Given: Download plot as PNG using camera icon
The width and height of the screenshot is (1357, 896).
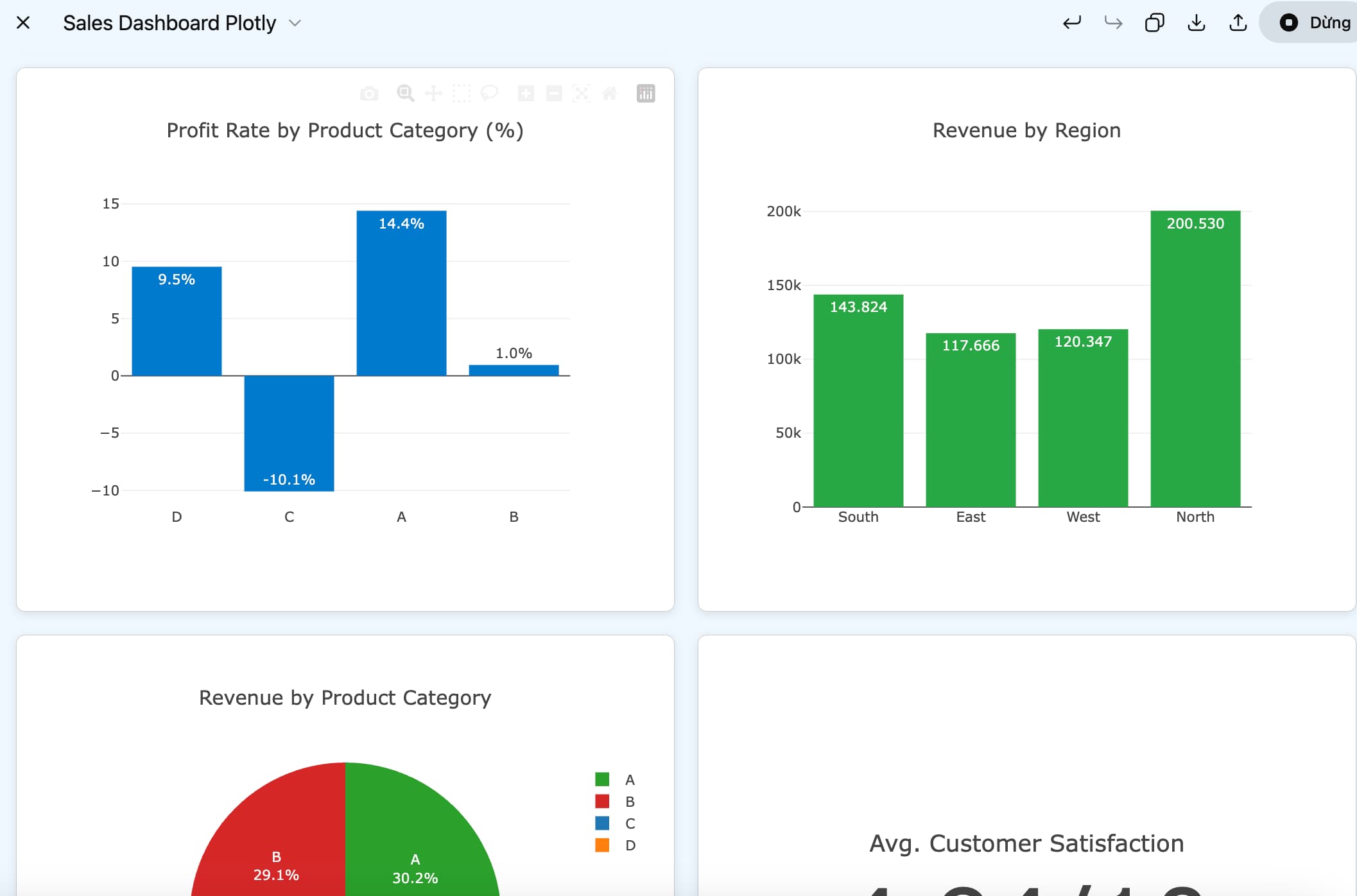Looking at the screenshot, I should pos(369,94).
